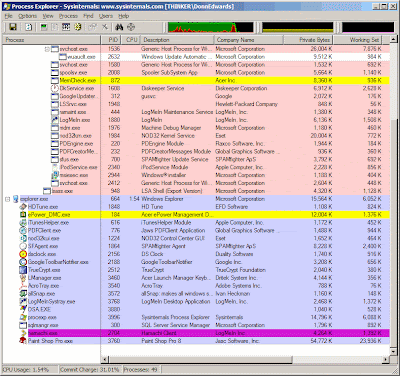Click the OSA.EXE process icon
The height and width of the screenshot is (376, 400).
[x=23, y=310]
